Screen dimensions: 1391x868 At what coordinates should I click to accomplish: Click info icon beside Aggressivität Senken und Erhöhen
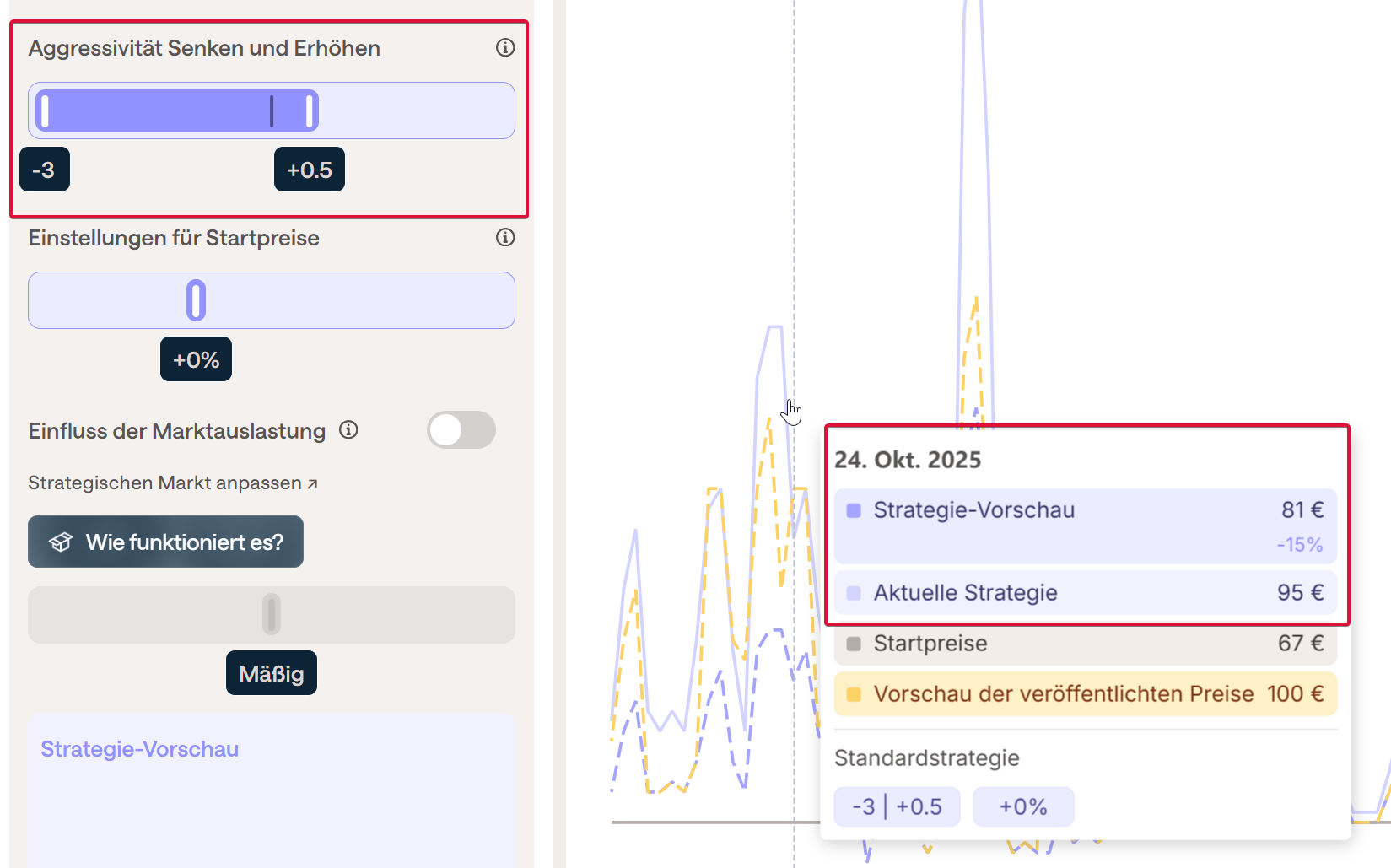(505, 48)
